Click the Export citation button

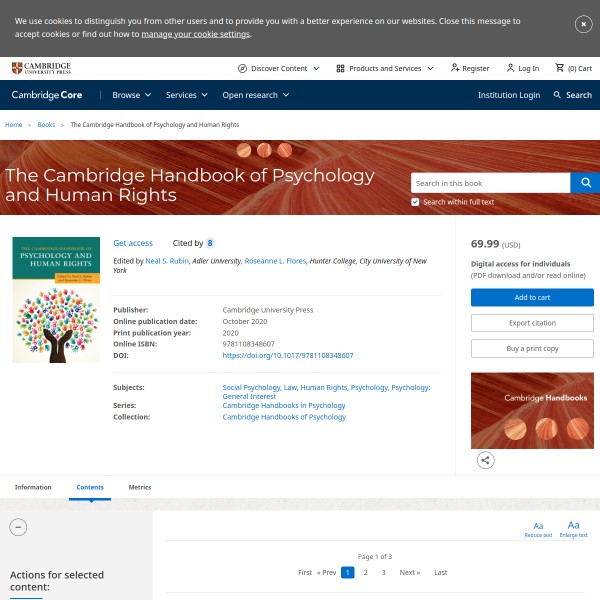pyautogui.click(x=532, y=323)
